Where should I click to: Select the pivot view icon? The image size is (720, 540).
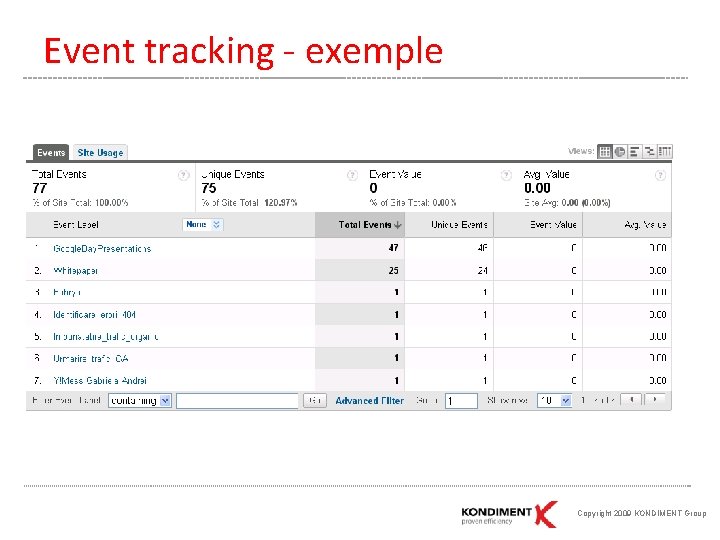tap(664, 152)
